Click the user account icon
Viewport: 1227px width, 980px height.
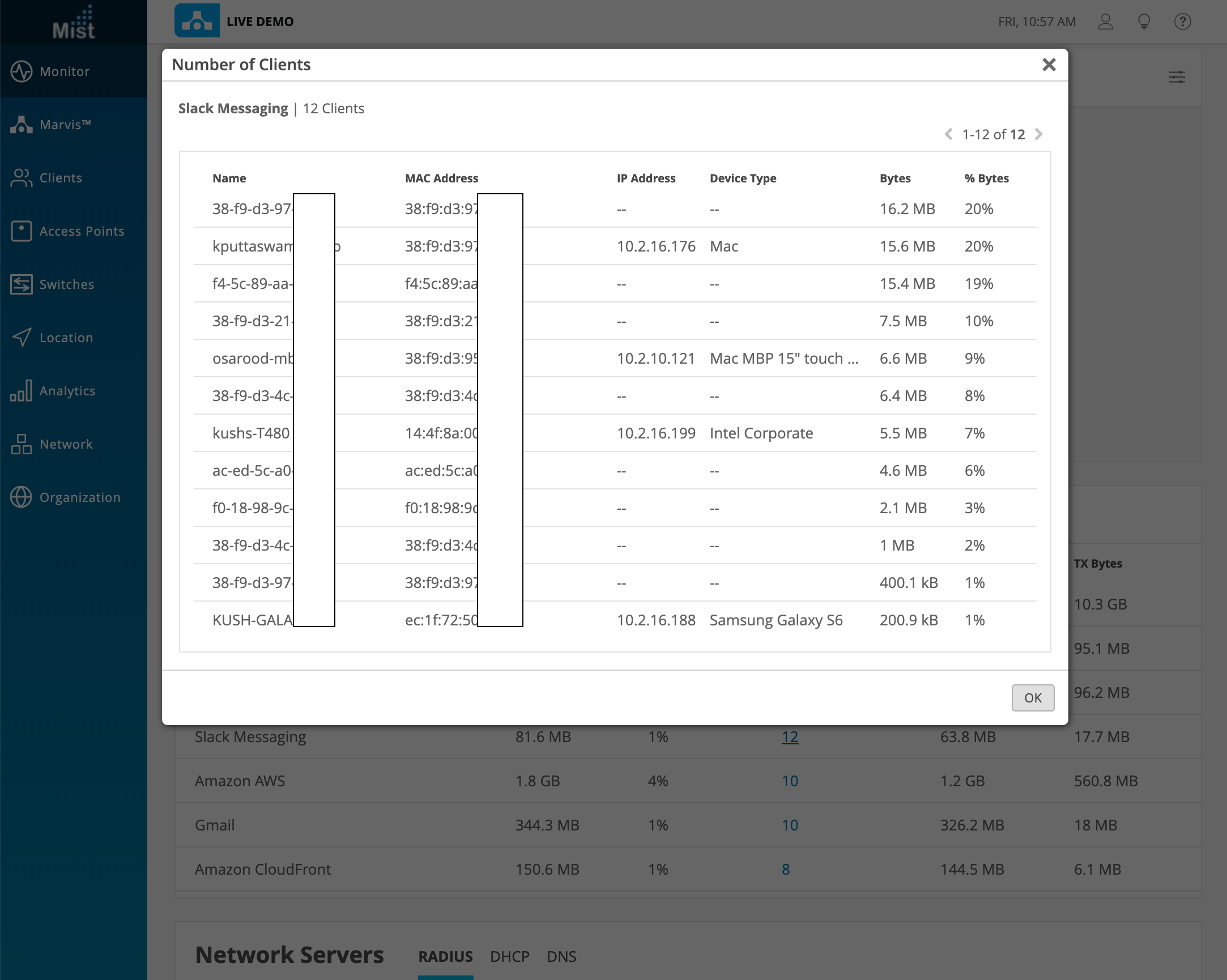coord(1105,22)
